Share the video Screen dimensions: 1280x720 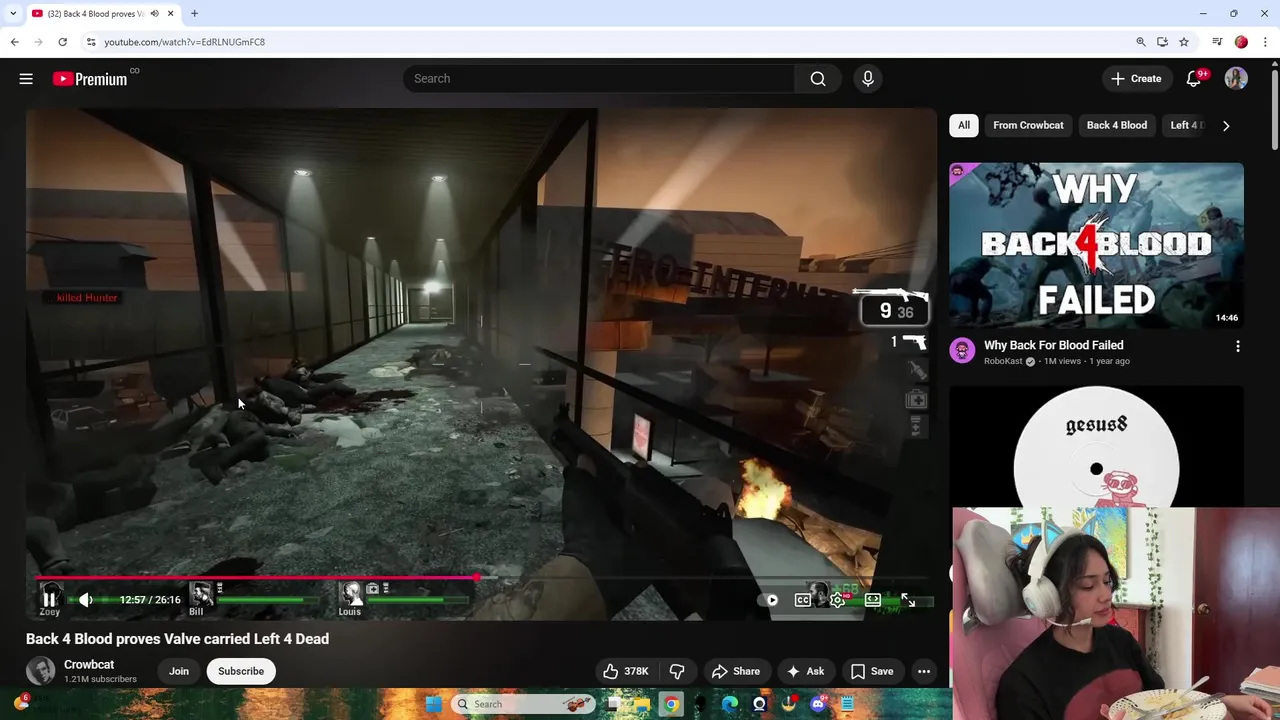(735, 671)
